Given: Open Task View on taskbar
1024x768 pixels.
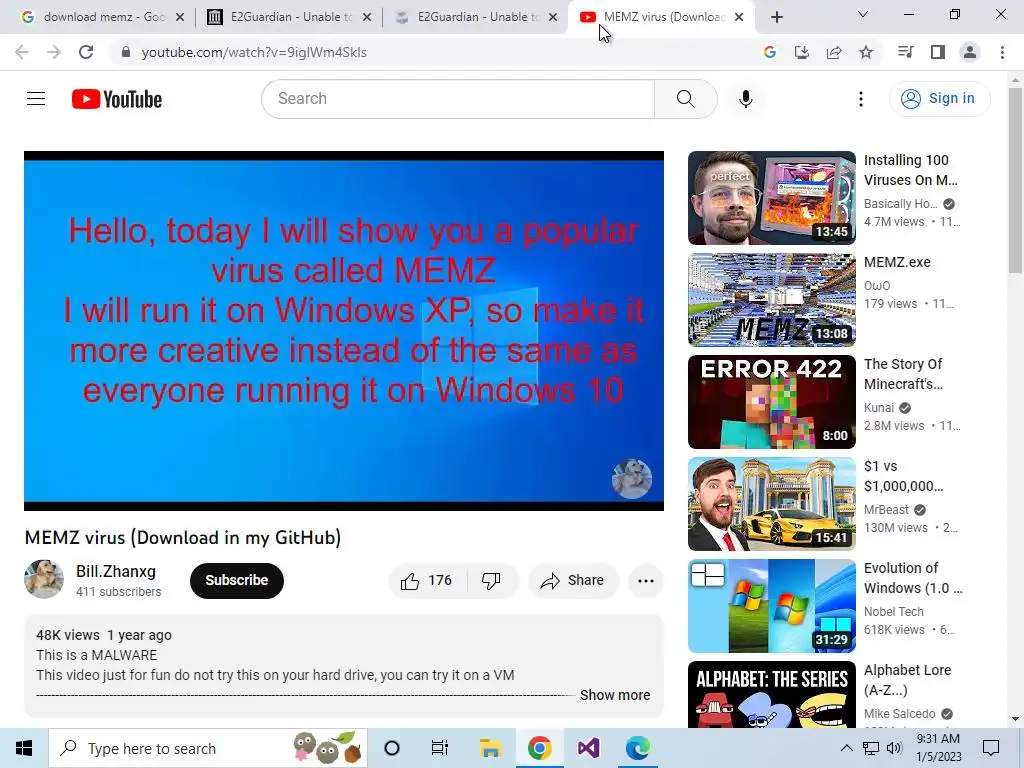Looking at the screenshot, I should tap(440, 748).
